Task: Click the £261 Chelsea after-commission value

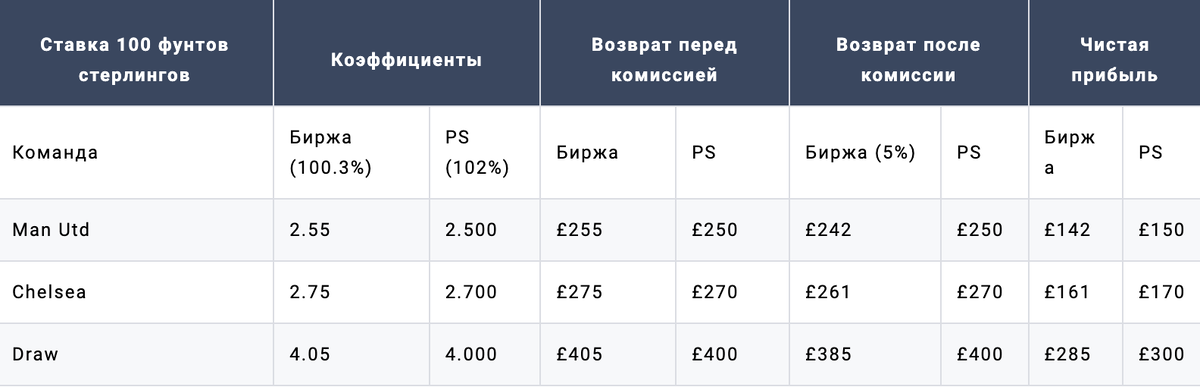Action: (828, 292)
